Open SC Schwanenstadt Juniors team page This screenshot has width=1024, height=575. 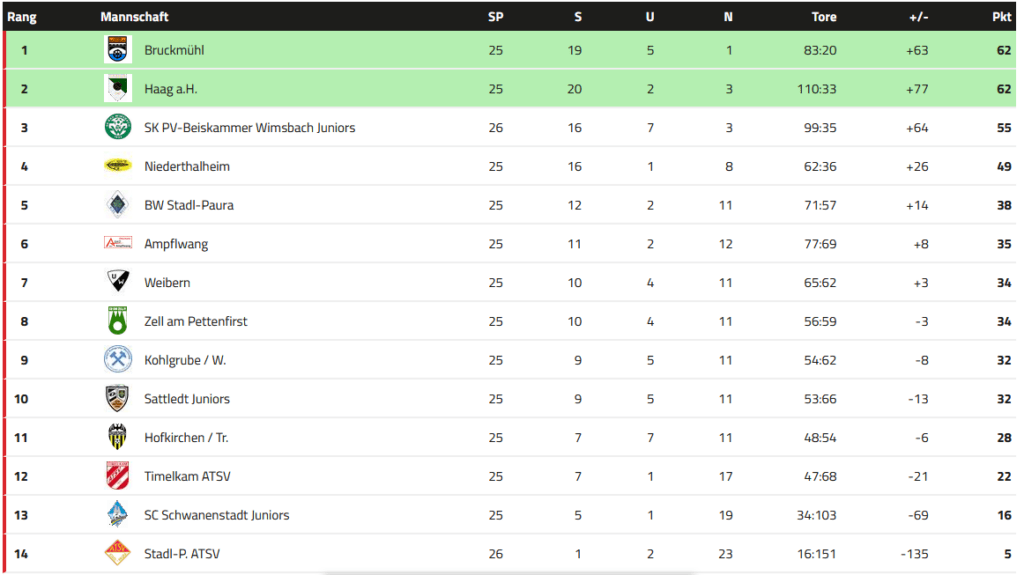click(216, 515)
